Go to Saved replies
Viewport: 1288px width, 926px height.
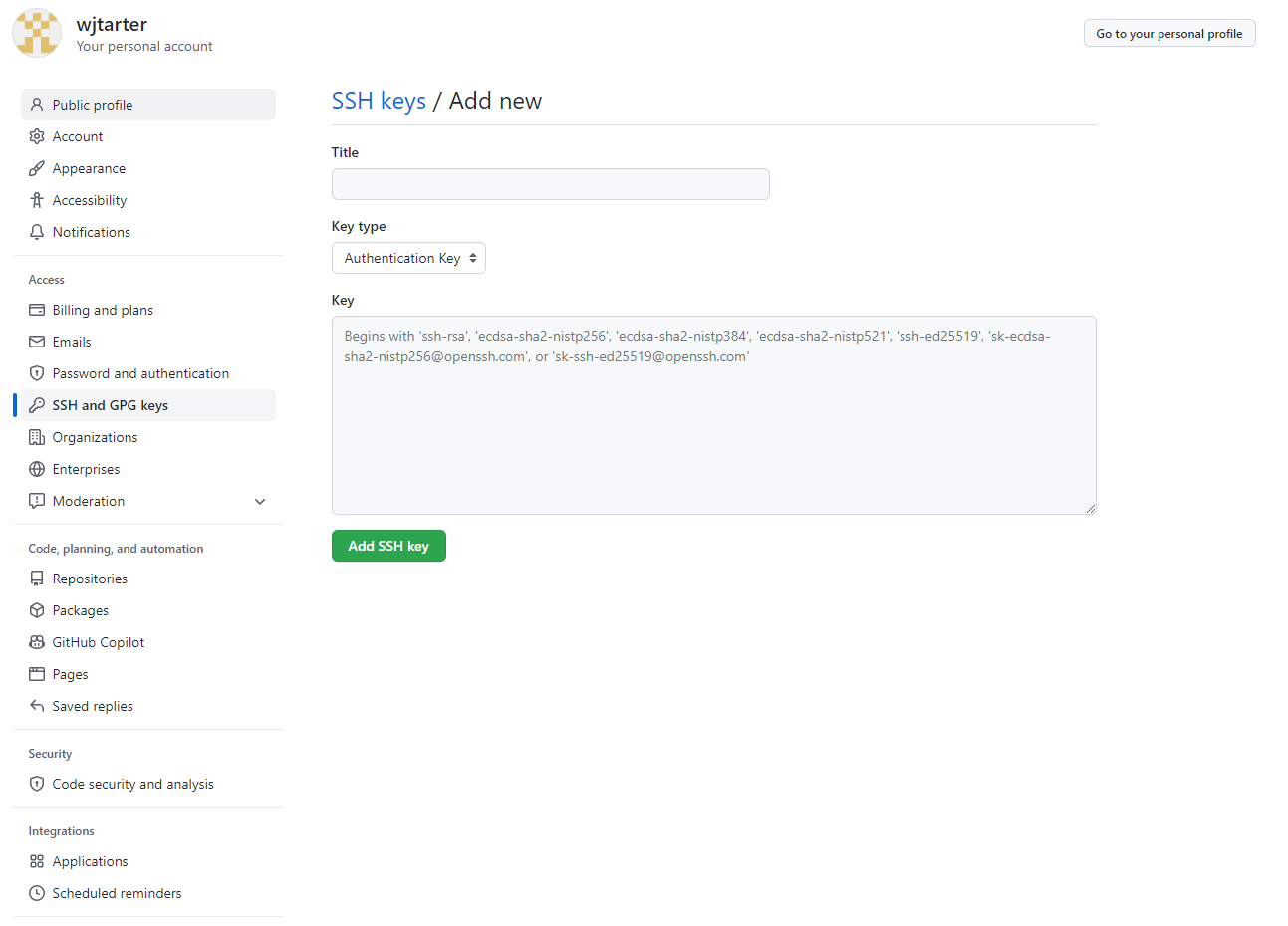click(148, 706)
